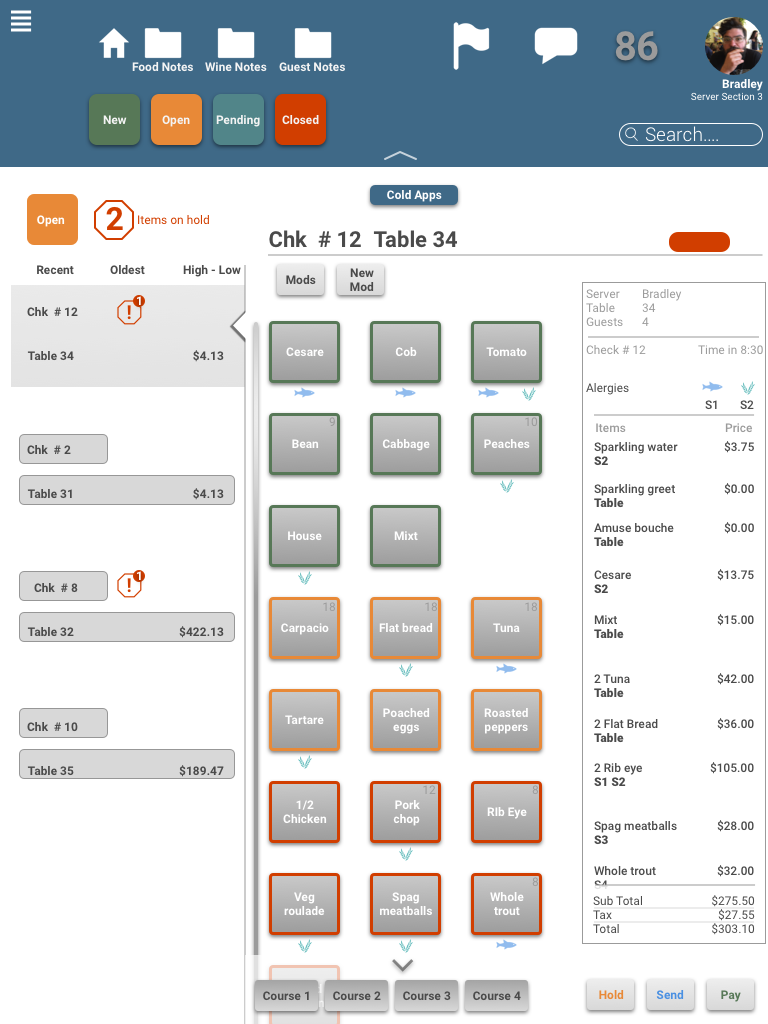Open the Guest Notes folder
Image resolution: width=768 pixels, height=1024 pixels.
(x=312, y=50)
